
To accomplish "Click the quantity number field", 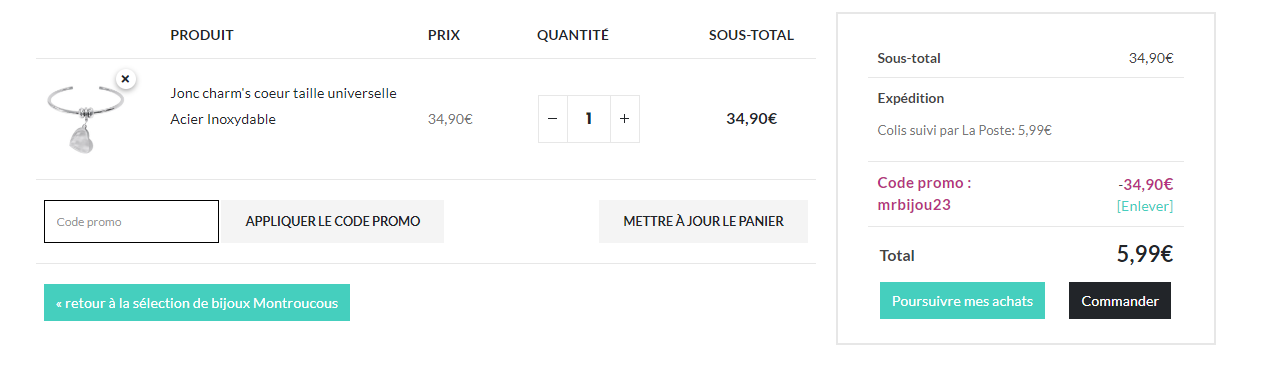I will 589,119.
